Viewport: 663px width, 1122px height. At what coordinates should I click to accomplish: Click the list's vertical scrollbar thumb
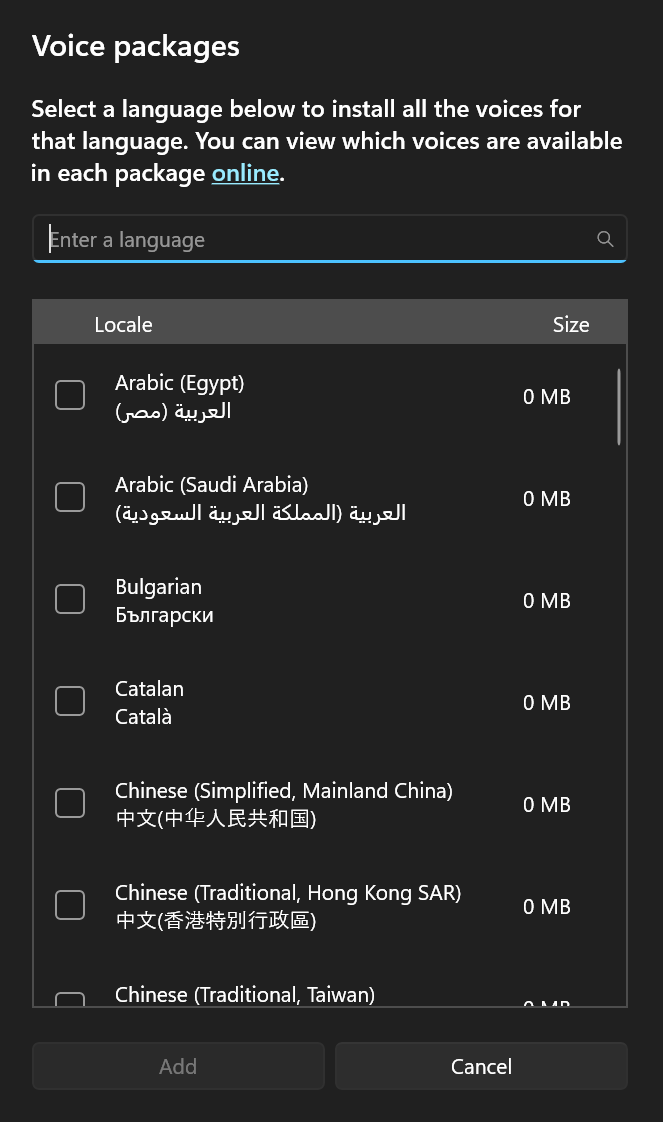[x=619, y=407]
